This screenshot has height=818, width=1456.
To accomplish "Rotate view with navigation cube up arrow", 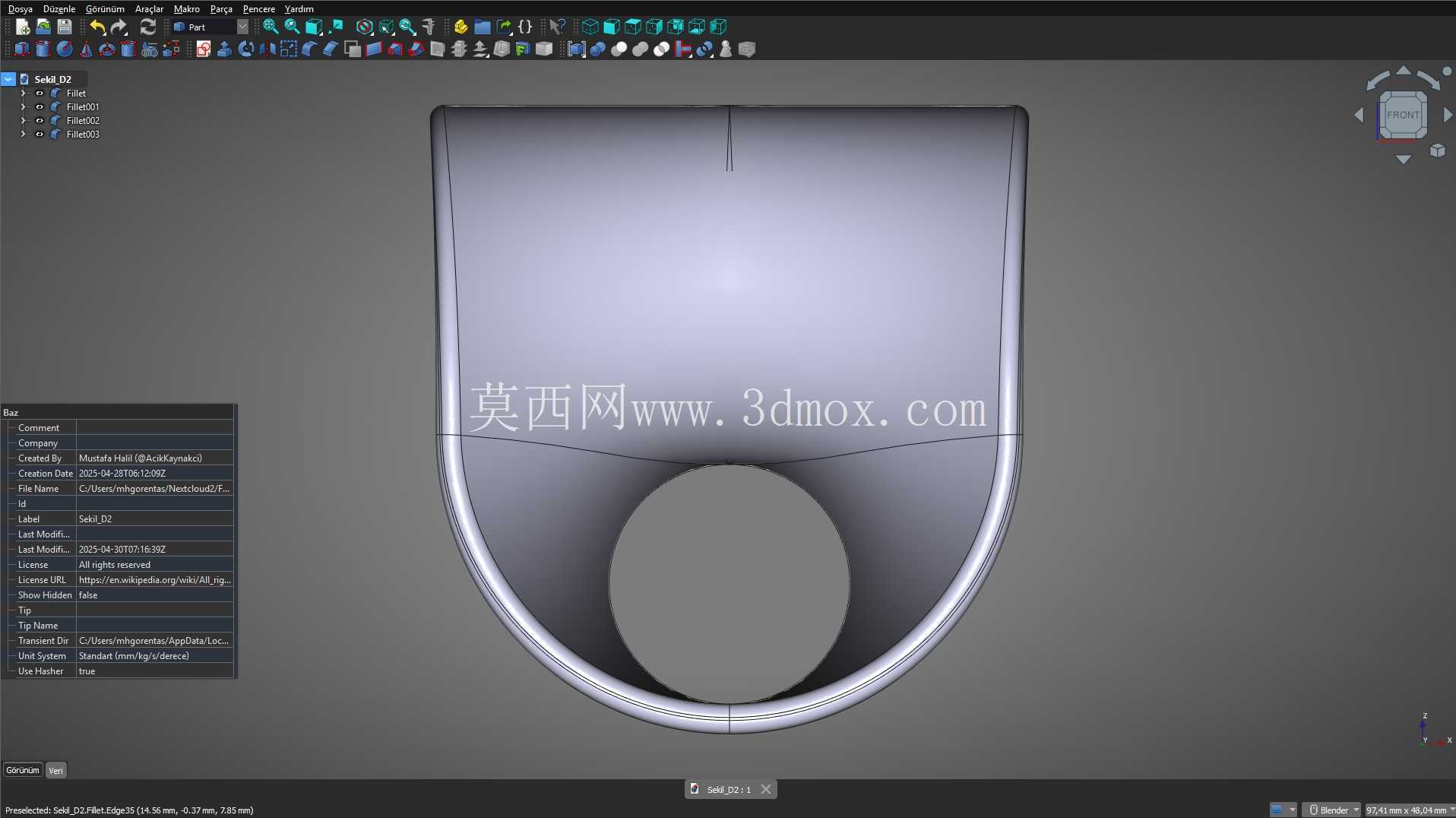I will point(1404,70).
